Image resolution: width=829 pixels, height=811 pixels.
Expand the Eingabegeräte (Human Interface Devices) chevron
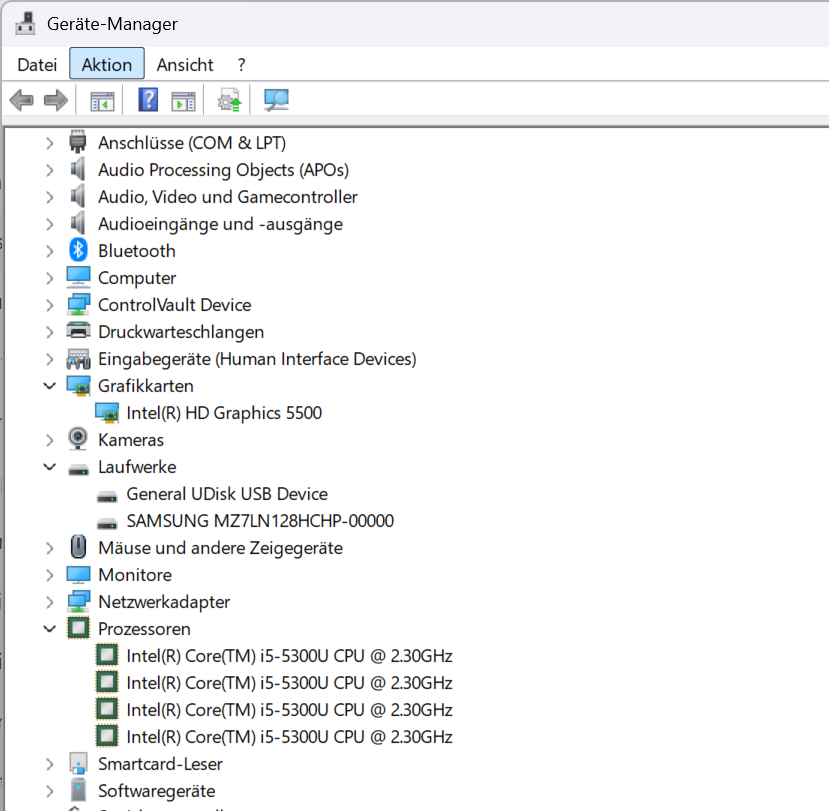[x=49, y=360]
